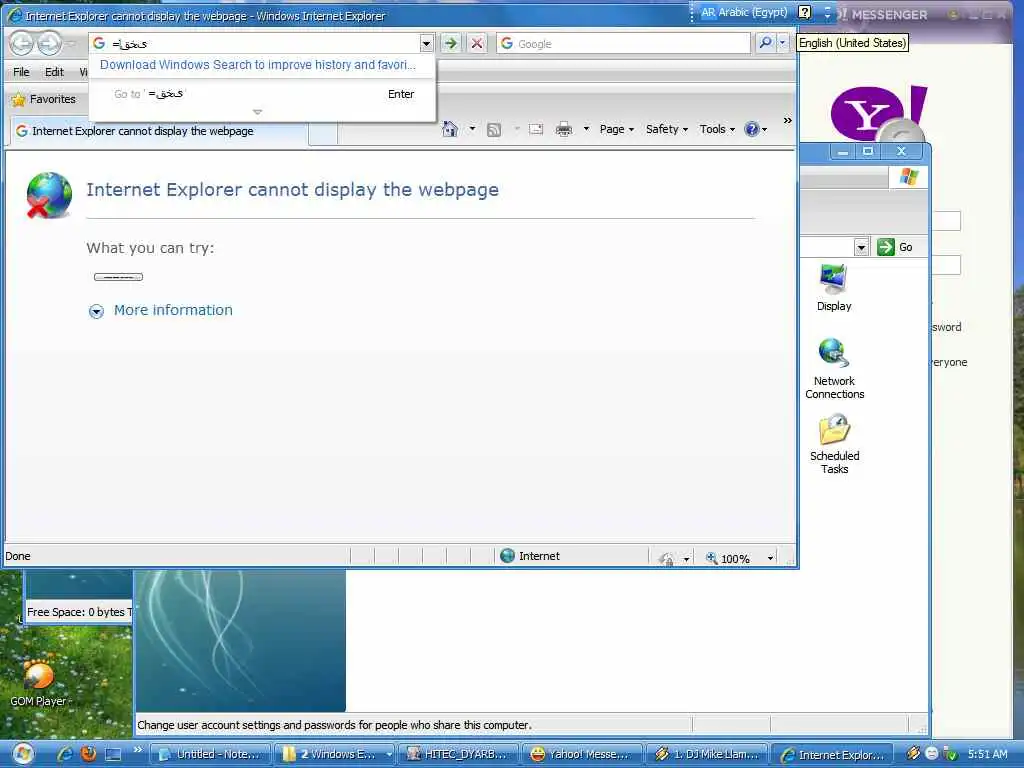
Task: Launch Firefox from Quick Launch
Action: coord(88,754)
